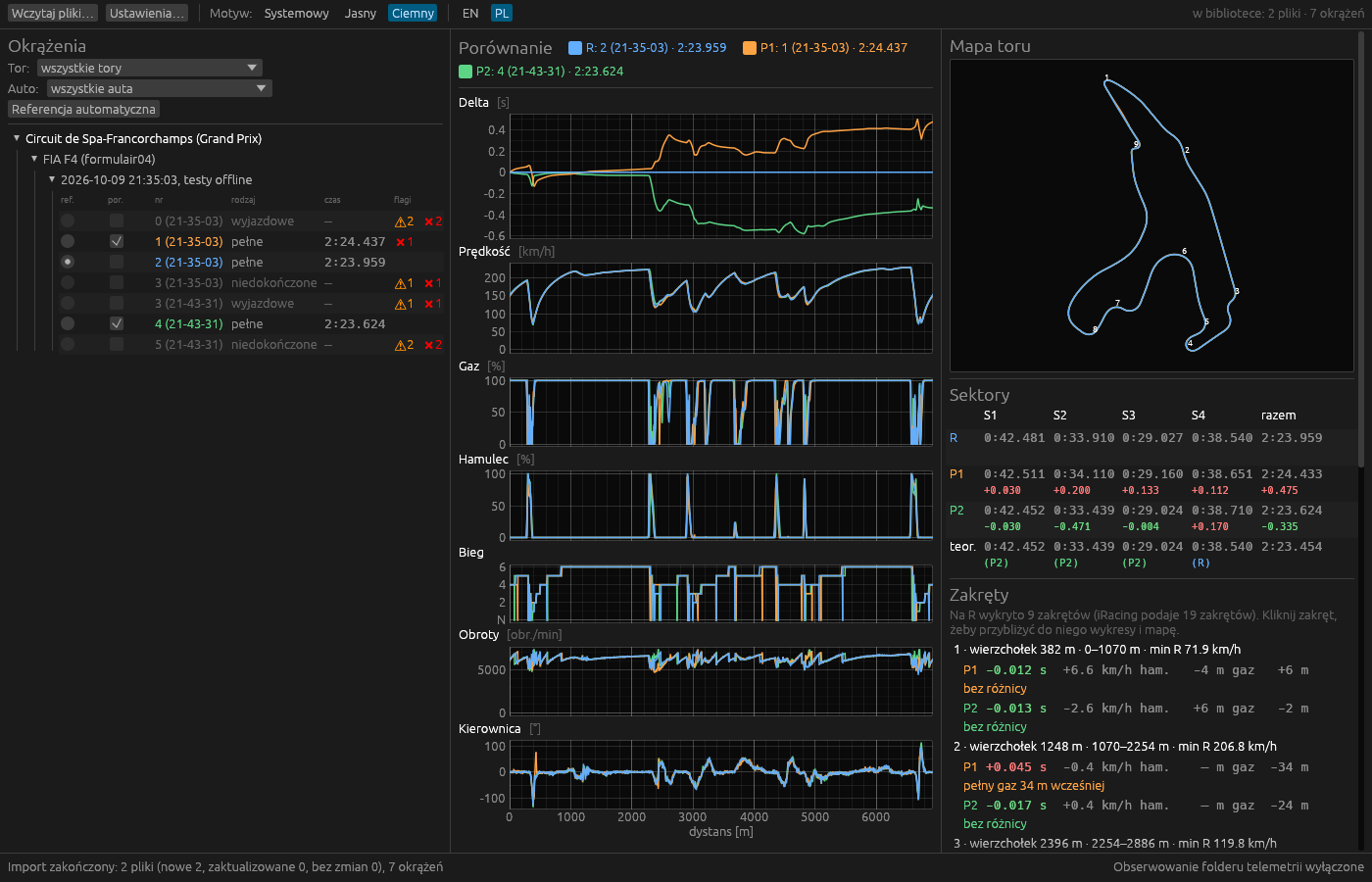Uncheck the compare checkbox for lap 1 (21-35-03)
1372x882 pixels.
click(x=117, y=241)
